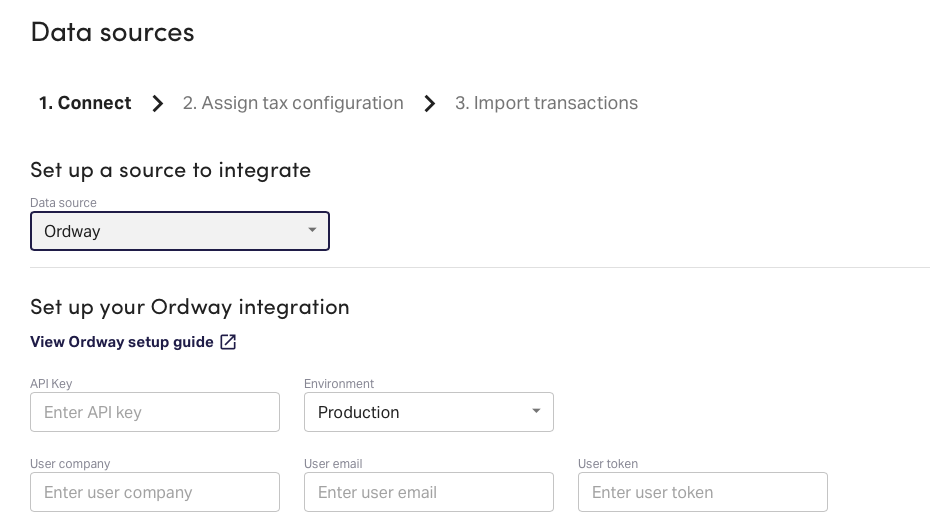Go to step 3. Import transactions

point(546,103)
